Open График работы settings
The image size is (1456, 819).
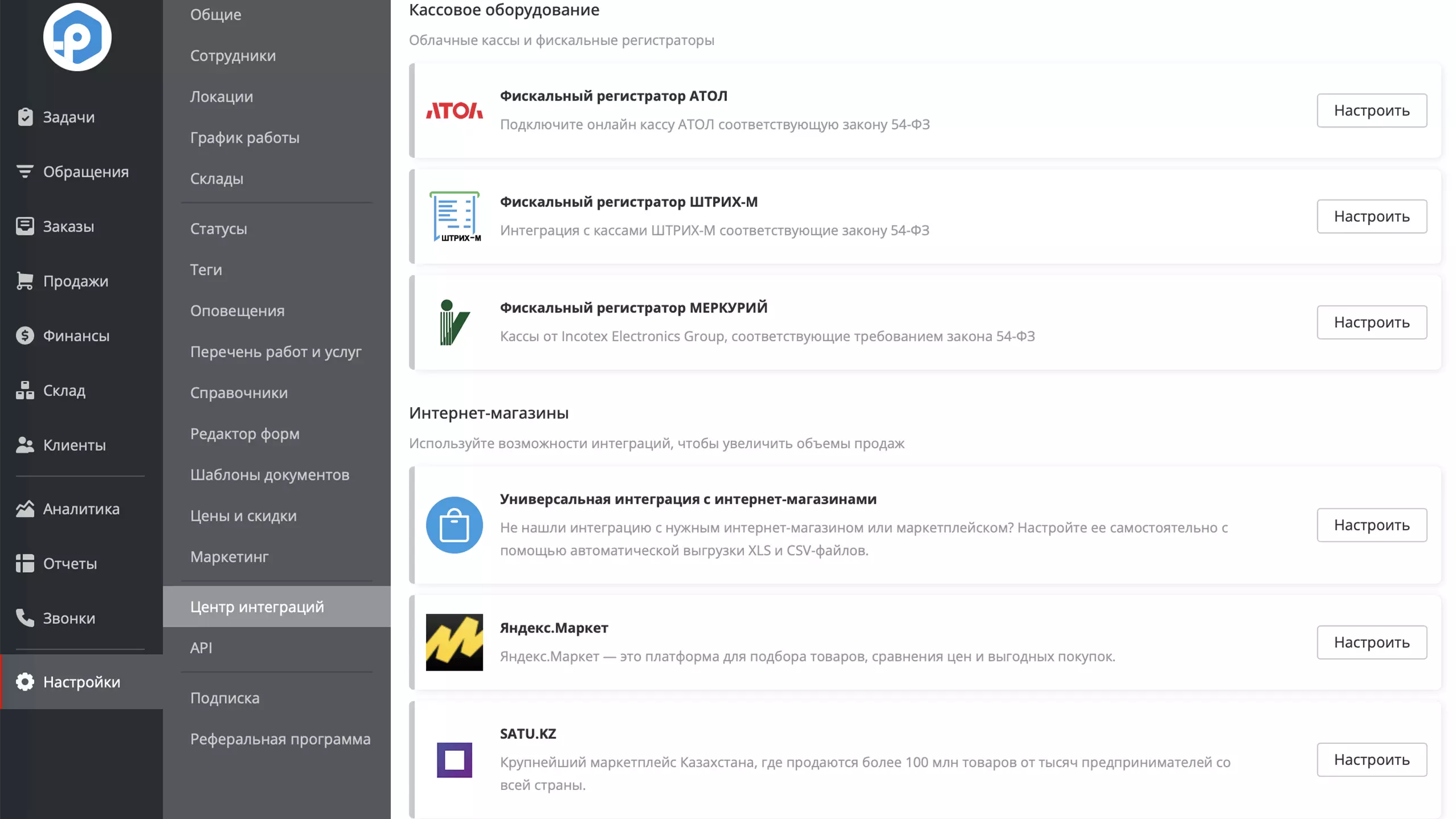(276, 138)
